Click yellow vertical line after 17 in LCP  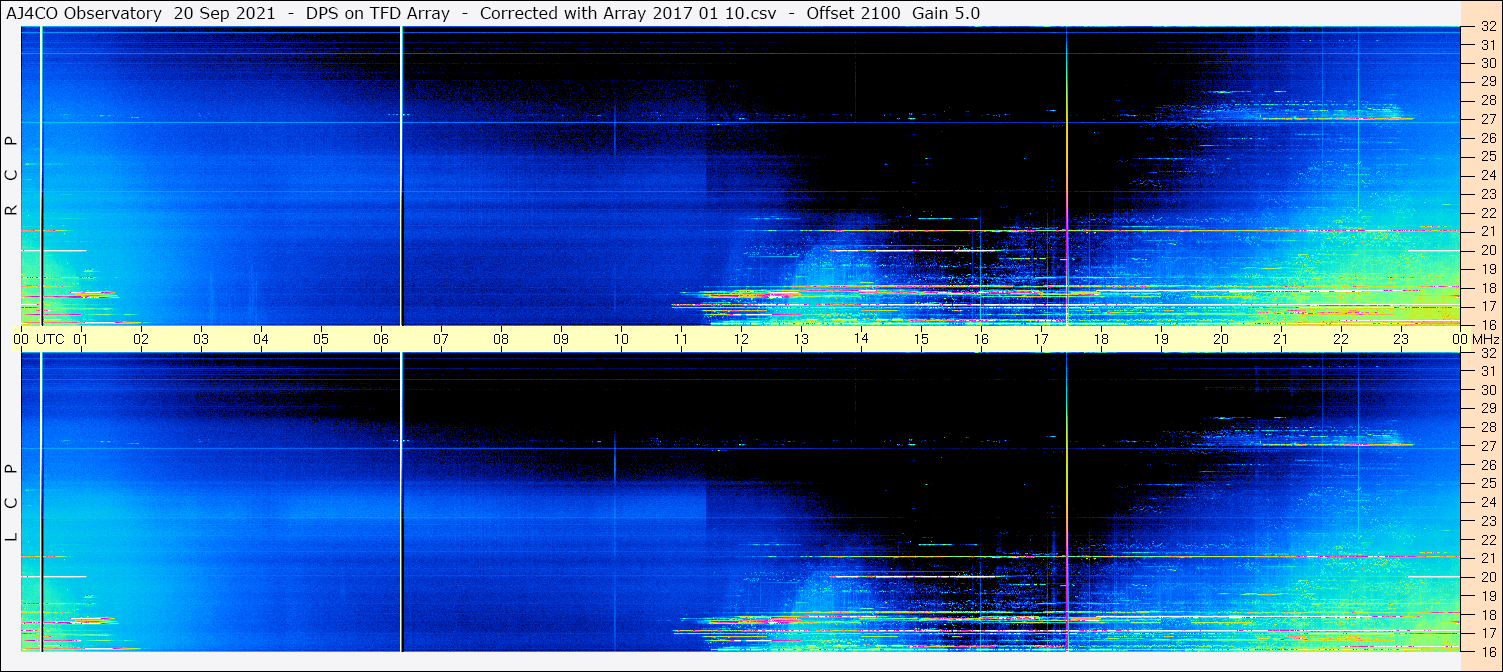[1067, 500]
